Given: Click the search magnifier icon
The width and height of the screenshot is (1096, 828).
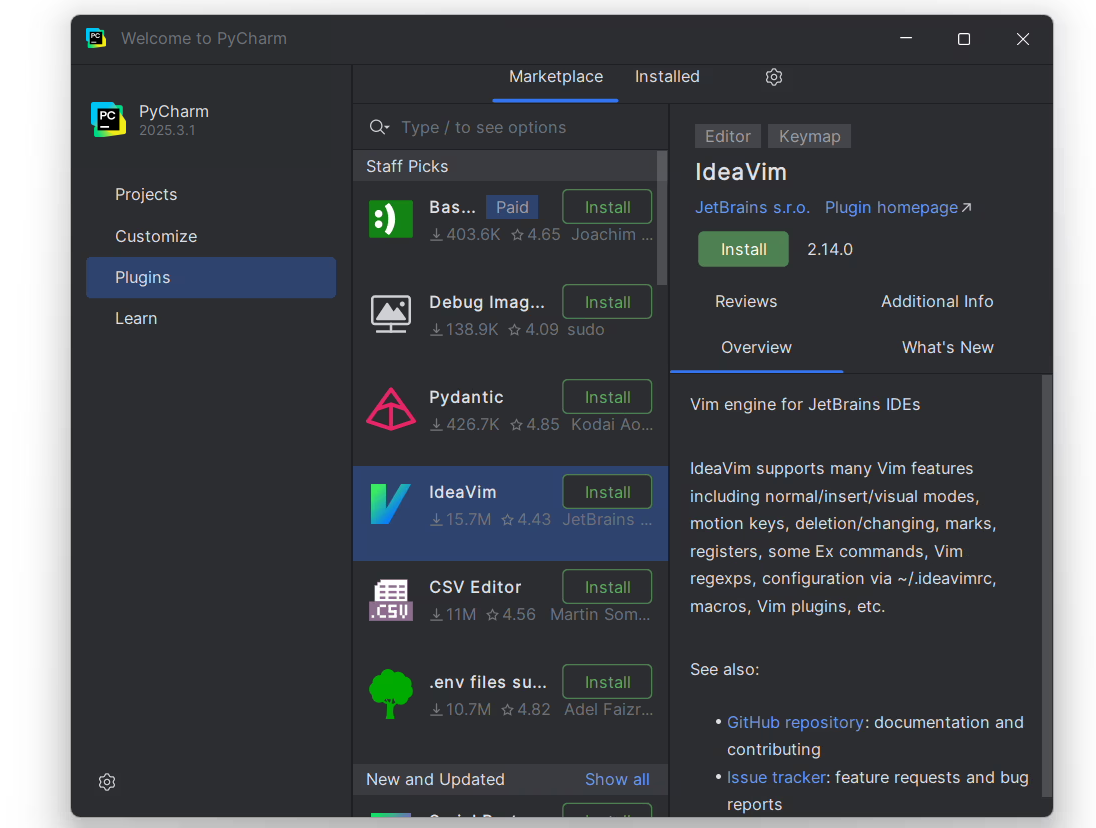Looking at the screenshot, I should pyautogui.click(x=378, y=127).
